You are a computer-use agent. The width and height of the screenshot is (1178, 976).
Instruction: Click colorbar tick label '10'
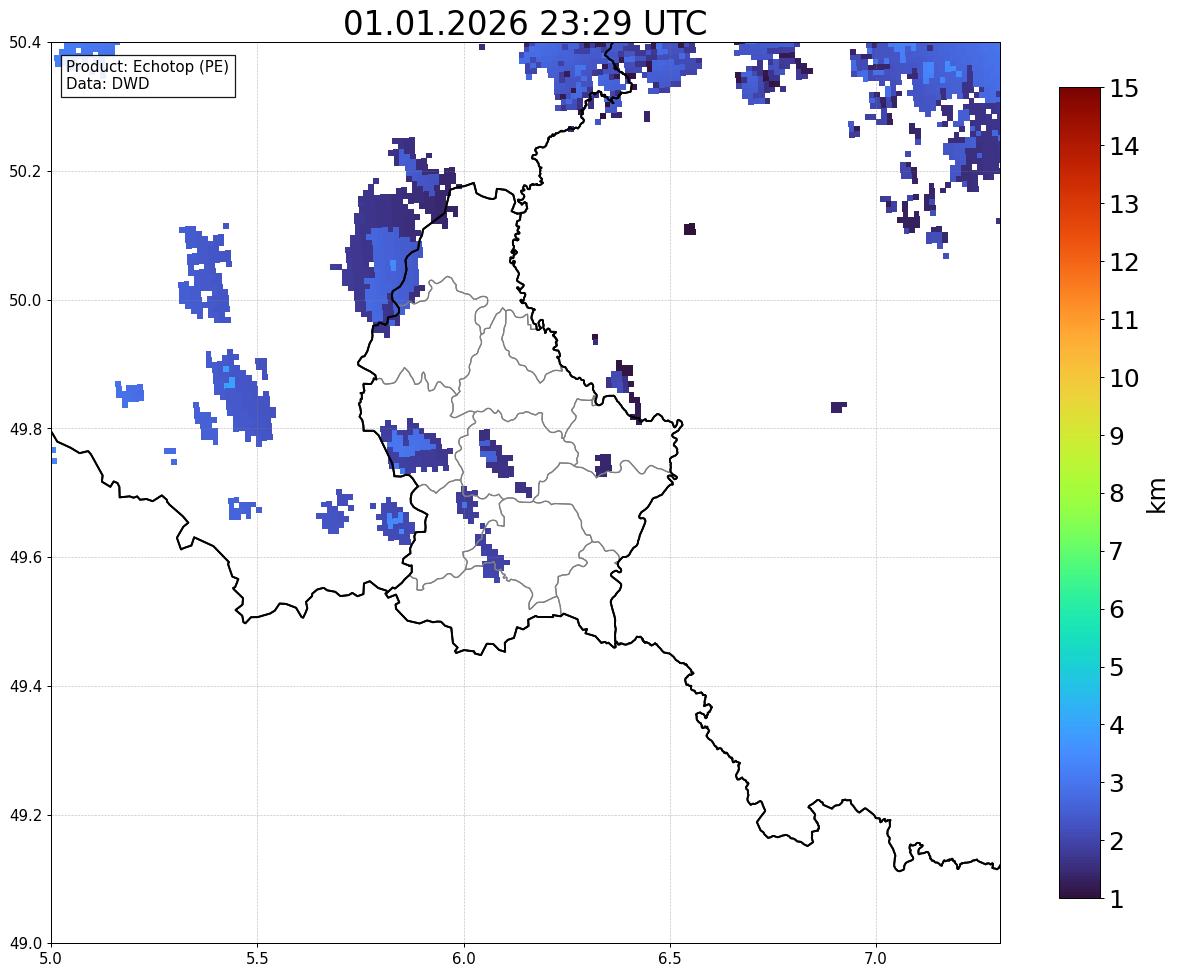tap(1124, 378)
